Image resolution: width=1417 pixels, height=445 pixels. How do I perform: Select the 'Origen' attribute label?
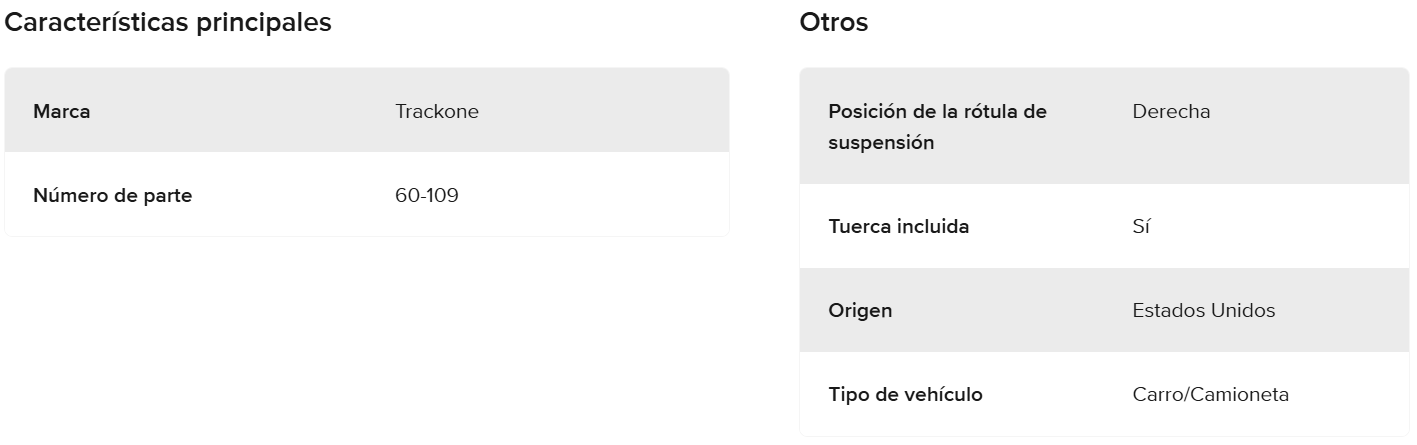click(x=860, y=311)
